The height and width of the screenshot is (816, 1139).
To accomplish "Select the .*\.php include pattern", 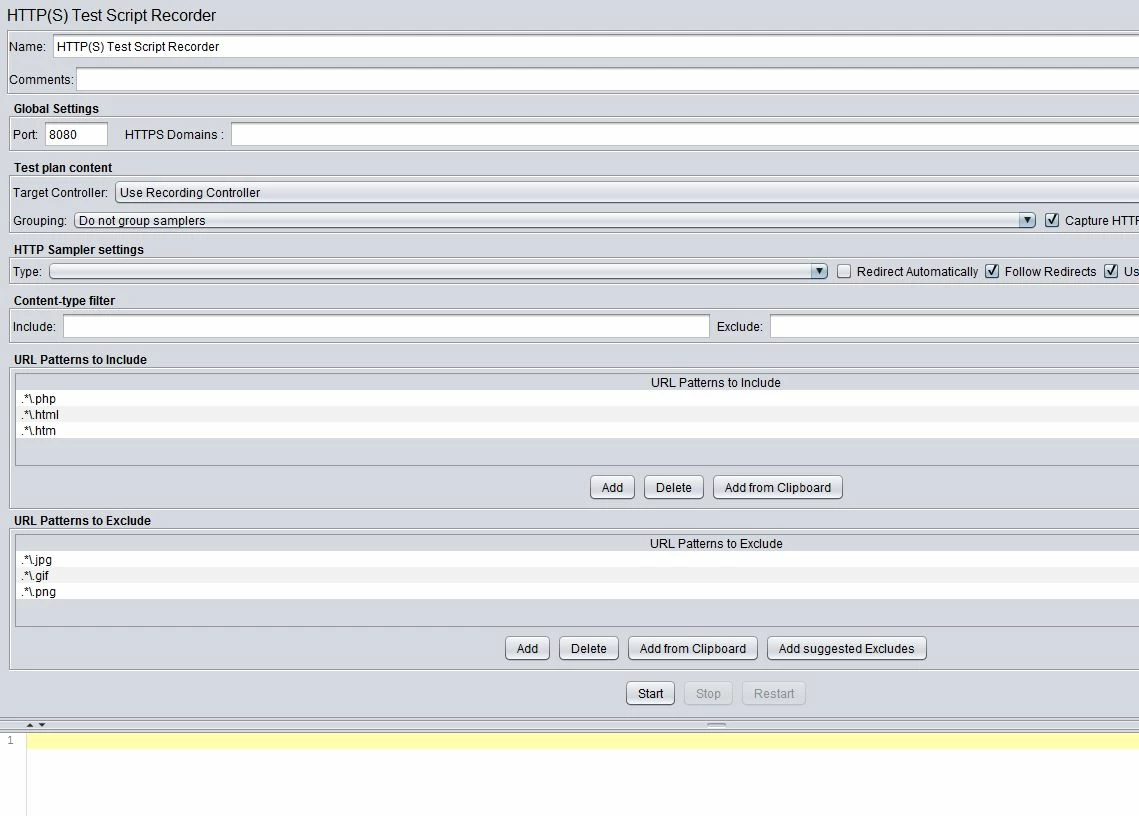I will click(577, 398).
